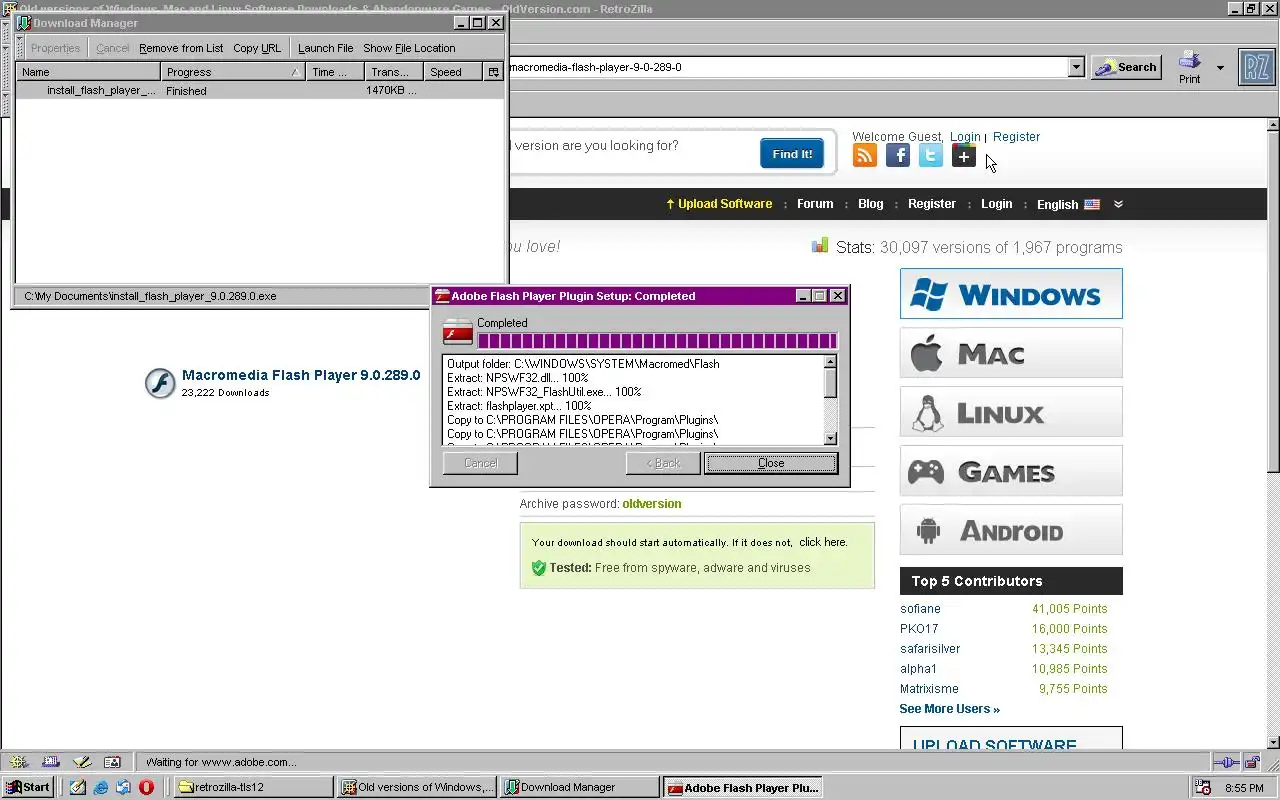The width and height of the screenshot is (1280, 800).
Task: Click the Time column header
Action: coord(335,72)
